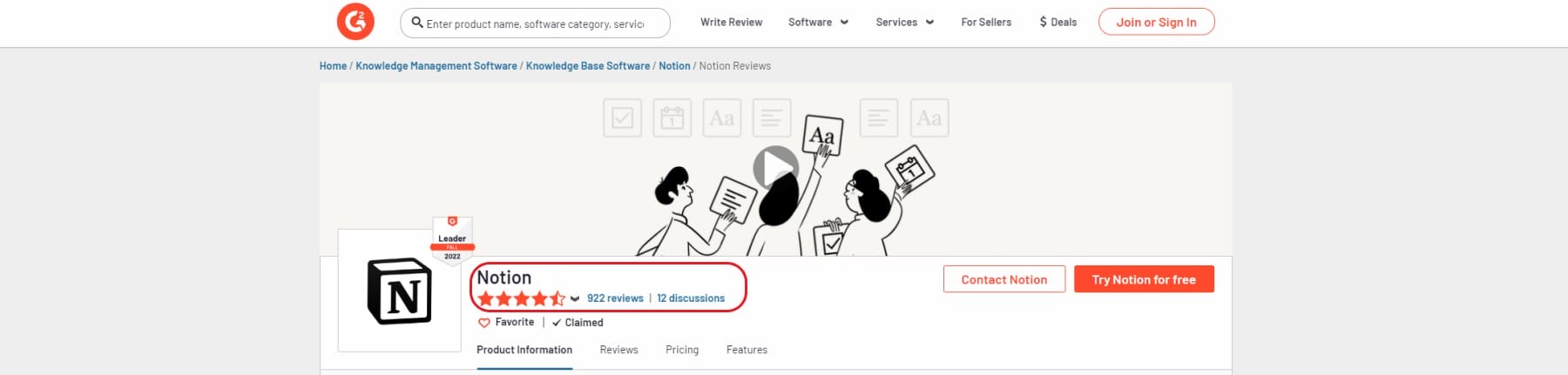Viewport: 1568px width, 375px height.
Task: Click the search magnifier icon
Action: click(417, 23)
